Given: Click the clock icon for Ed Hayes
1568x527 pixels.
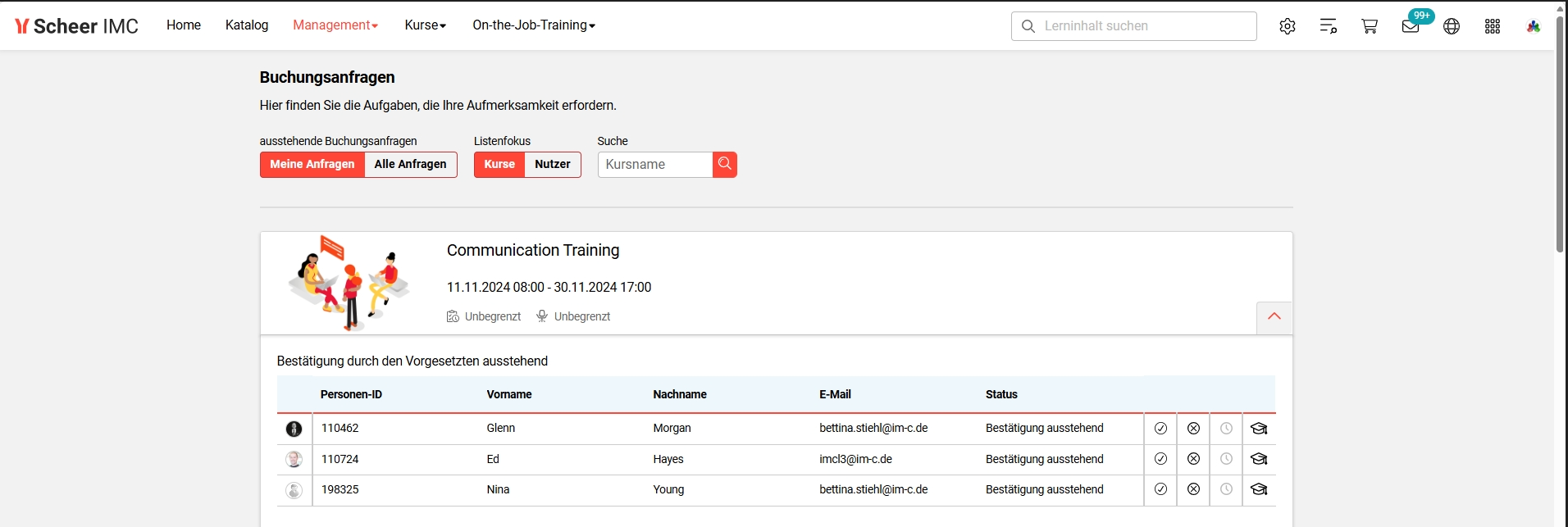Looking at the screenshot, I should 1226,459.
